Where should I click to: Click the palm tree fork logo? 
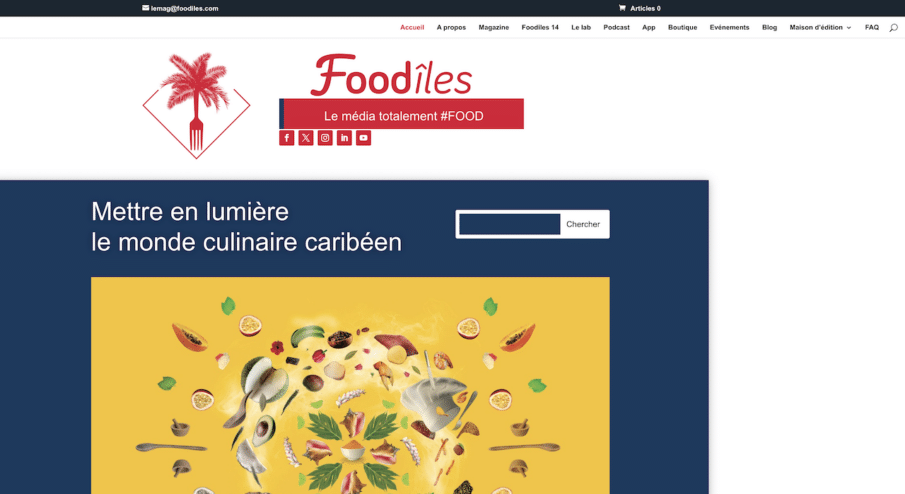196,106
